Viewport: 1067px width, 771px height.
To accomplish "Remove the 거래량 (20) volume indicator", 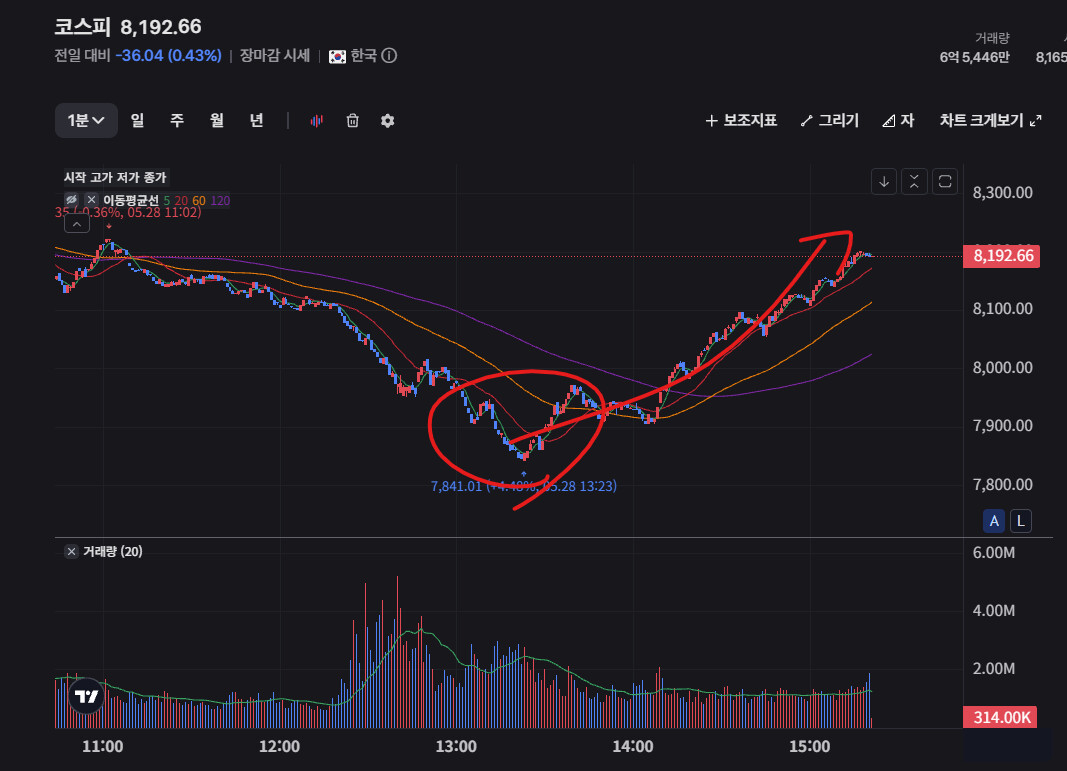I will point(71,551).
